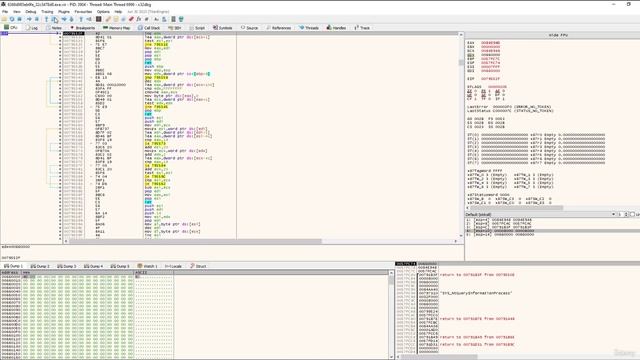Open the Calculator toolbar icon

[x=173, y=19]
